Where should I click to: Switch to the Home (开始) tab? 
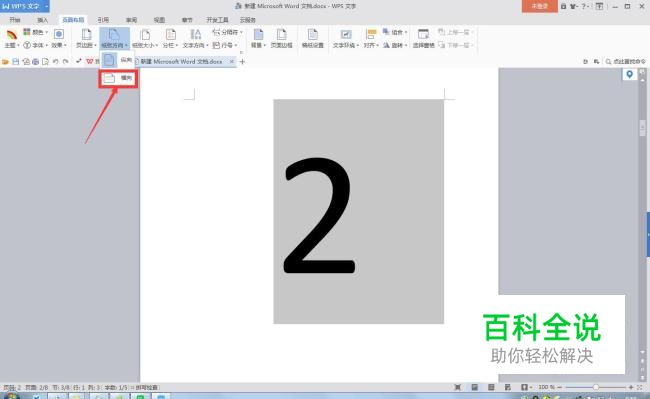point(15,20)
